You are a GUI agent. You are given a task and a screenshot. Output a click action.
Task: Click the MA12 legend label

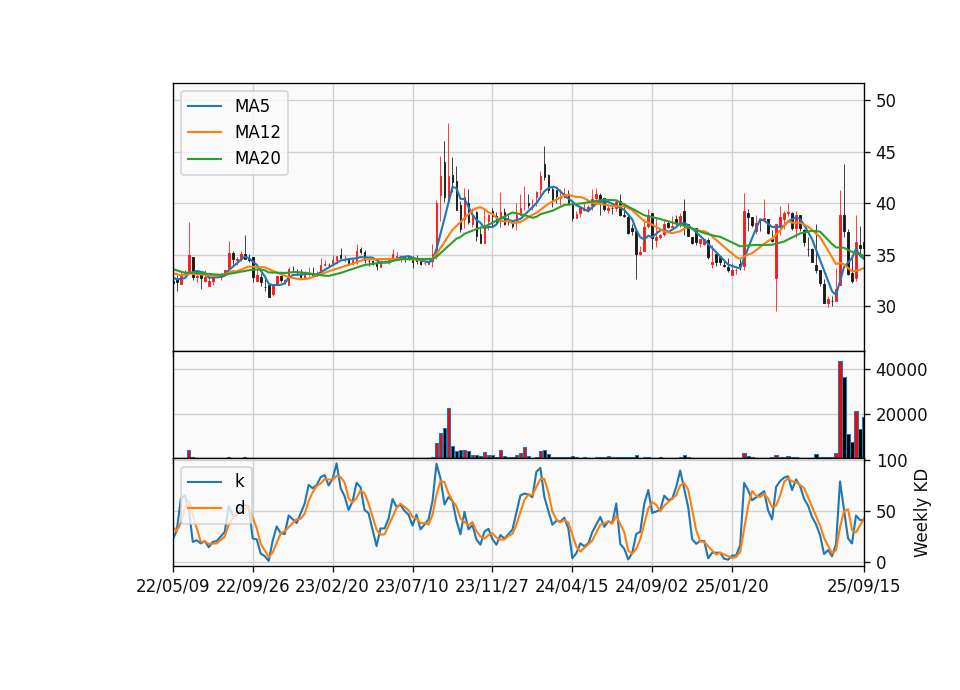coord(257,132)
